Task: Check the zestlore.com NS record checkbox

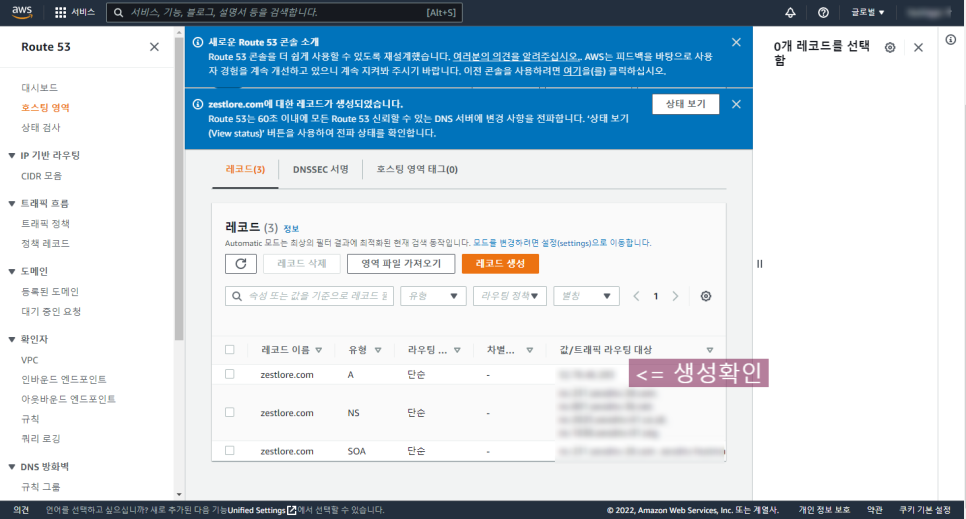Action: point(230,412)
